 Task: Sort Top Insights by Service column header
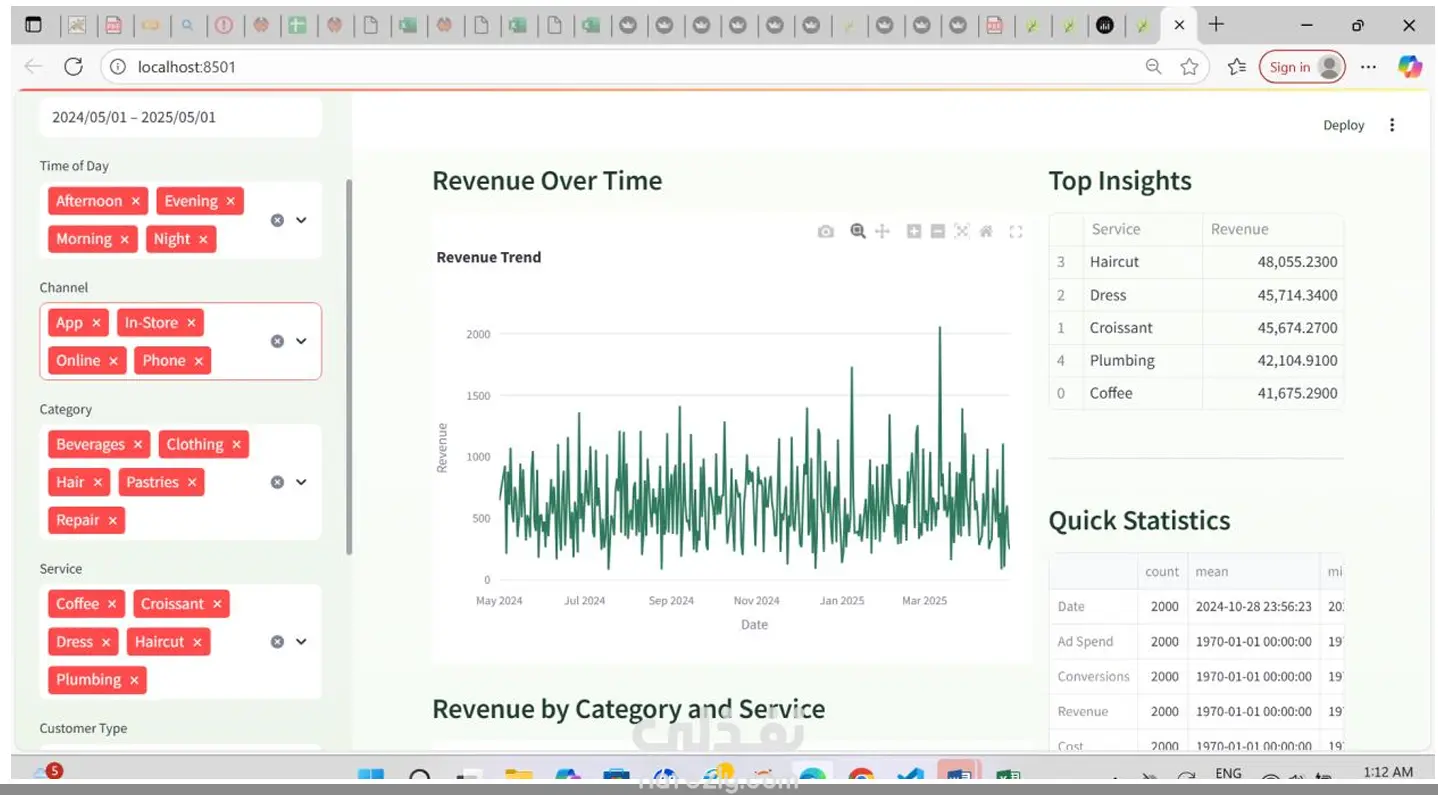click(x=1143, y=229)
